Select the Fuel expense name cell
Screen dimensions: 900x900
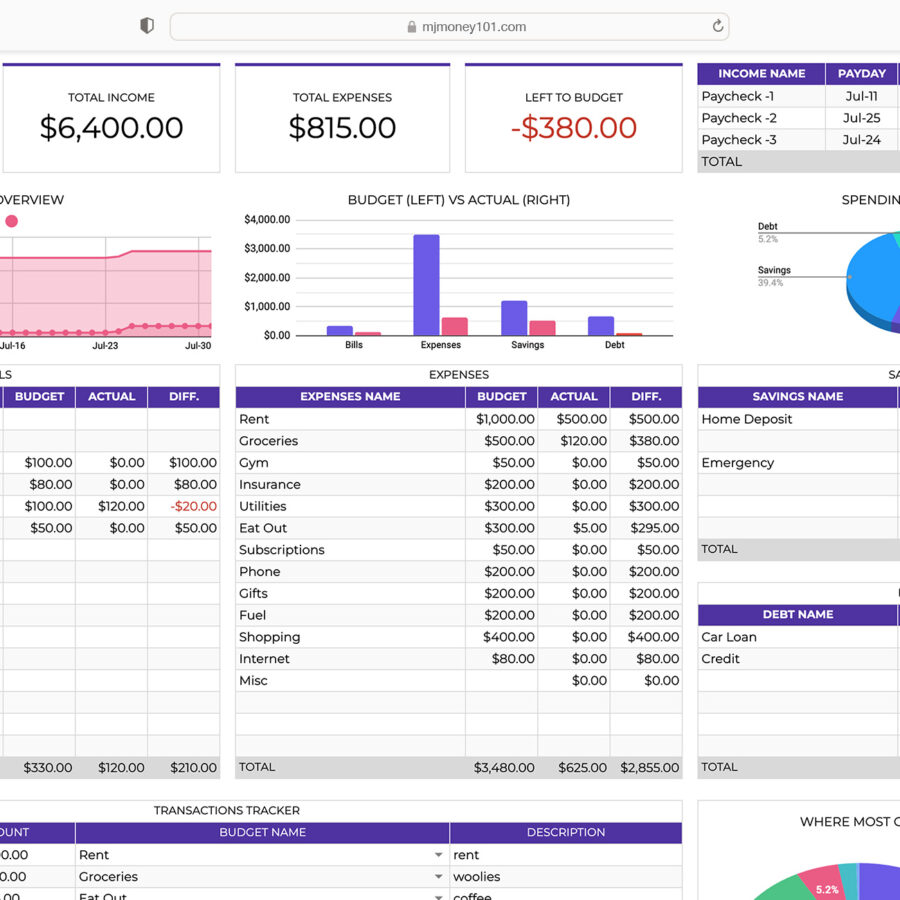click(x=350, y=615)
